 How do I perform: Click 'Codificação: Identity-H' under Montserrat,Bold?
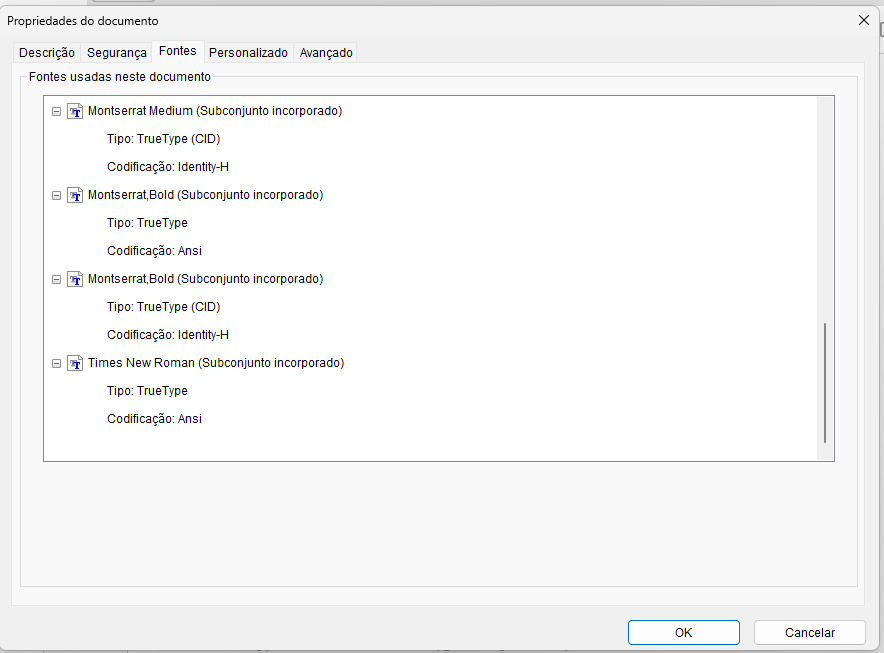(x=168, y=335)
